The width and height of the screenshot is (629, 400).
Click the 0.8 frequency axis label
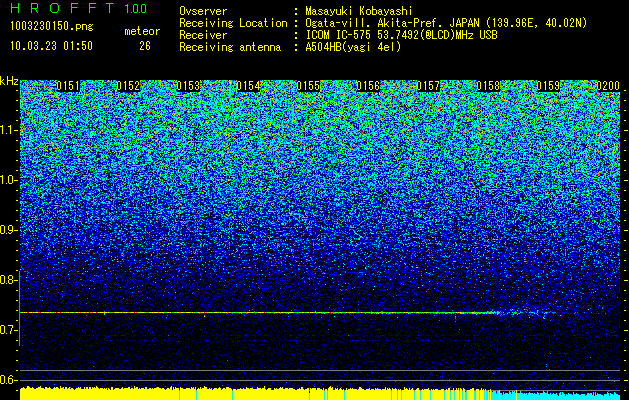[x=8, y=280]
